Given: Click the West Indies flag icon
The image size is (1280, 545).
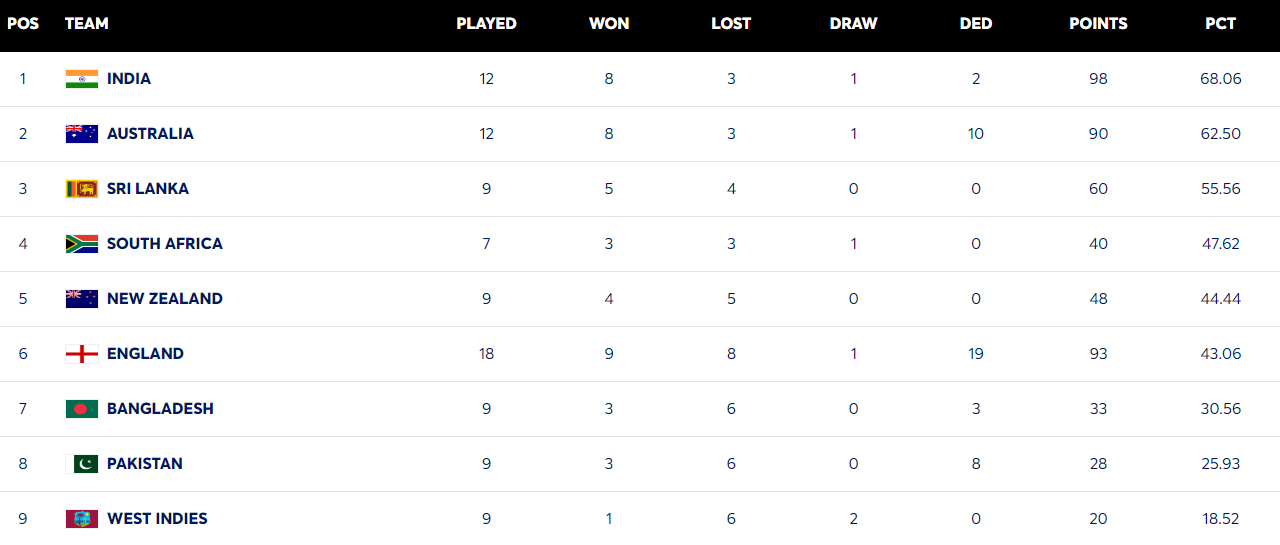Looking at the screenshot, I should coord(82,519).
